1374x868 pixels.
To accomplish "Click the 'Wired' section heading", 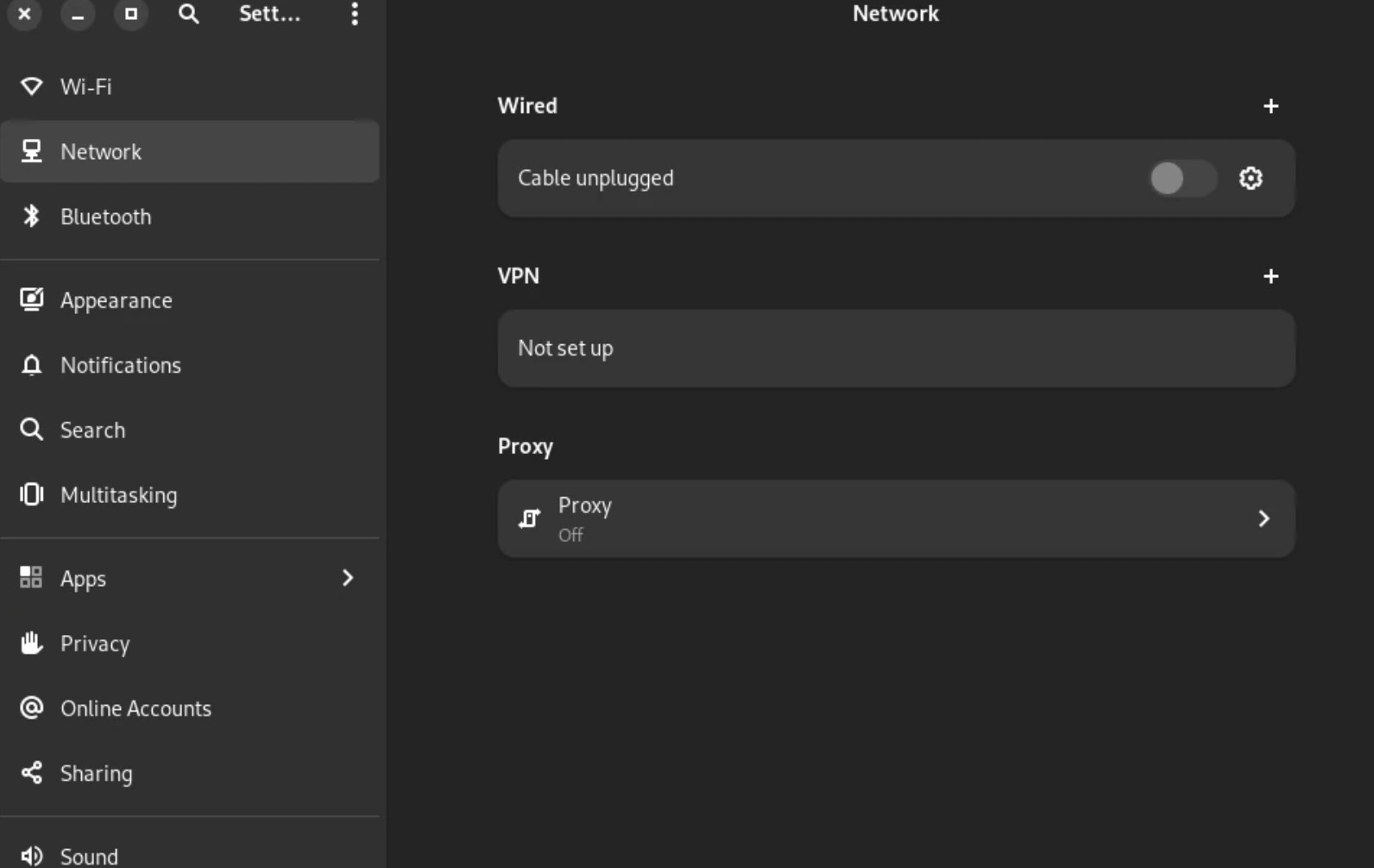I will (527, 105).
